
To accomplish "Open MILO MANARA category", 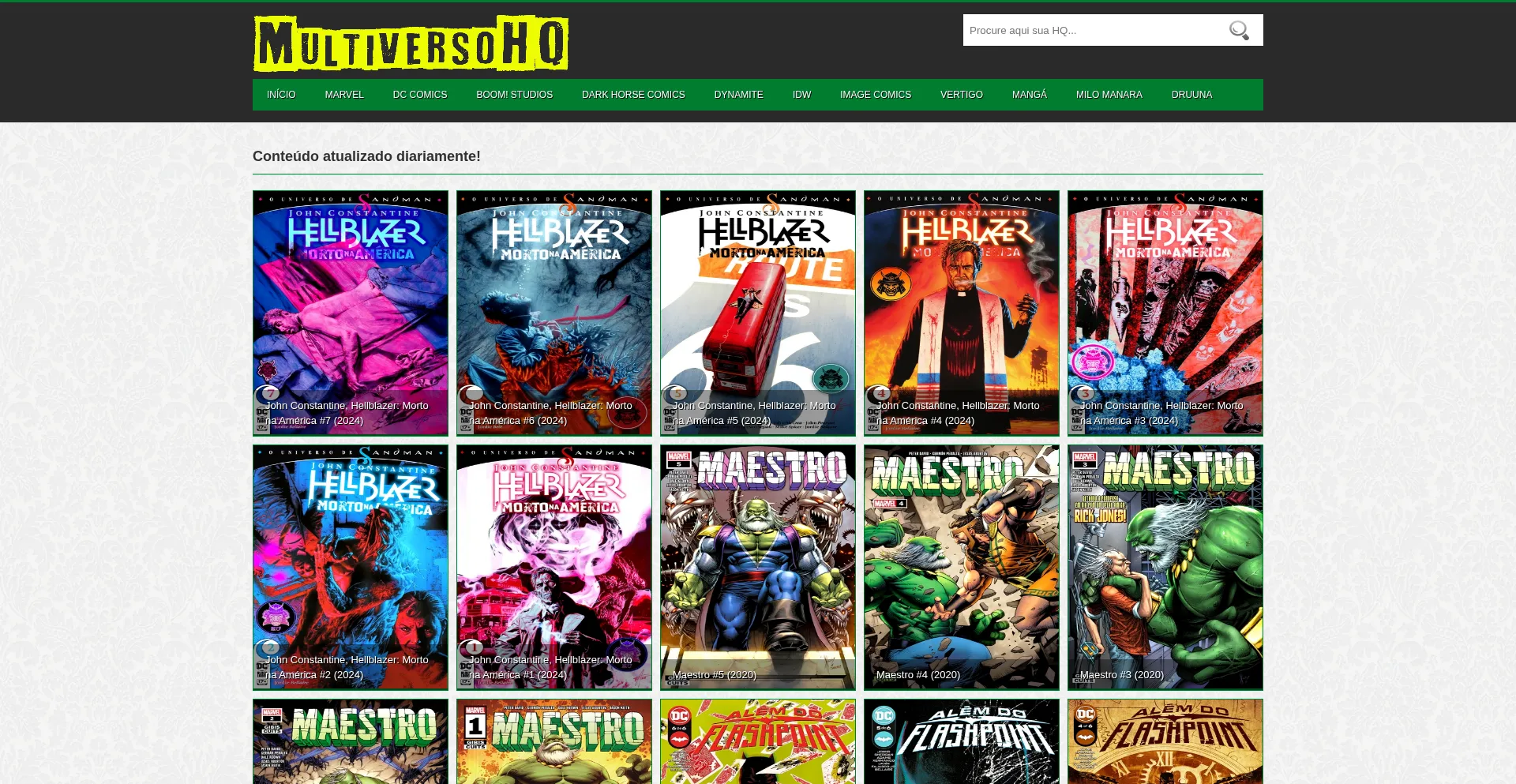I will pyautogui.click(x=1109, y=95).
